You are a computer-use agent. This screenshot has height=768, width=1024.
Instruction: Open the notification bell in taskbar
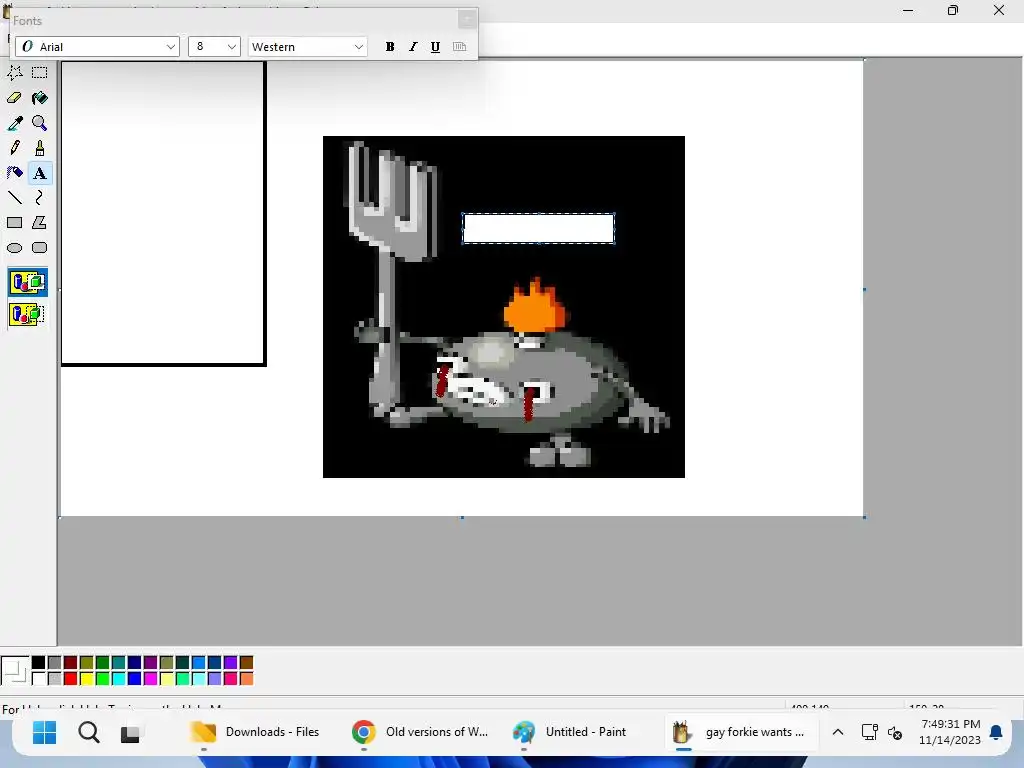click(996, 732)
